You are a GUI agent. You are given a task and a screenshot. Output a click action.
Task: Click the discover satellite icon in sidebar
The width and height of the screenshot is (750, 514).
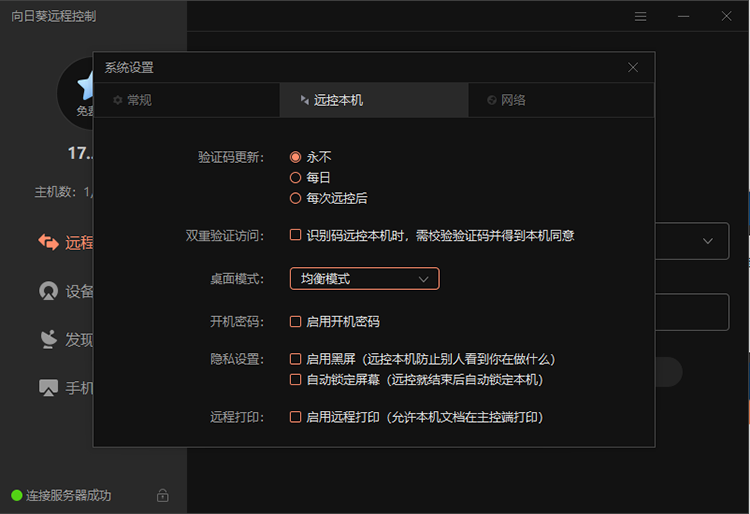coord(48,339)
